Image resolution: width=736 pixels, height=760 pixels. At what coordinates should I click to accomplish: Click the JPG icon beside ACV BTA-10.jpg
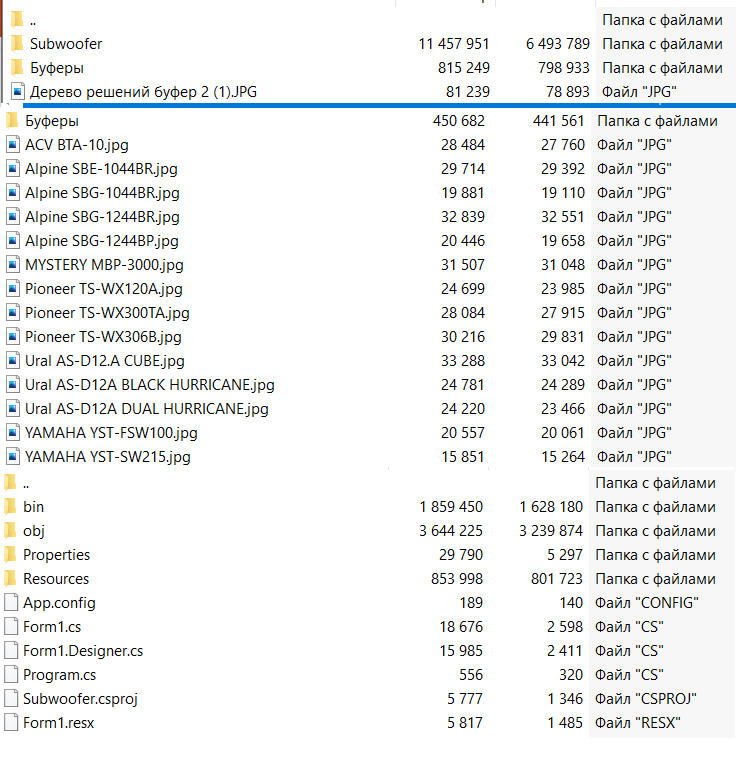click(12, 145)
